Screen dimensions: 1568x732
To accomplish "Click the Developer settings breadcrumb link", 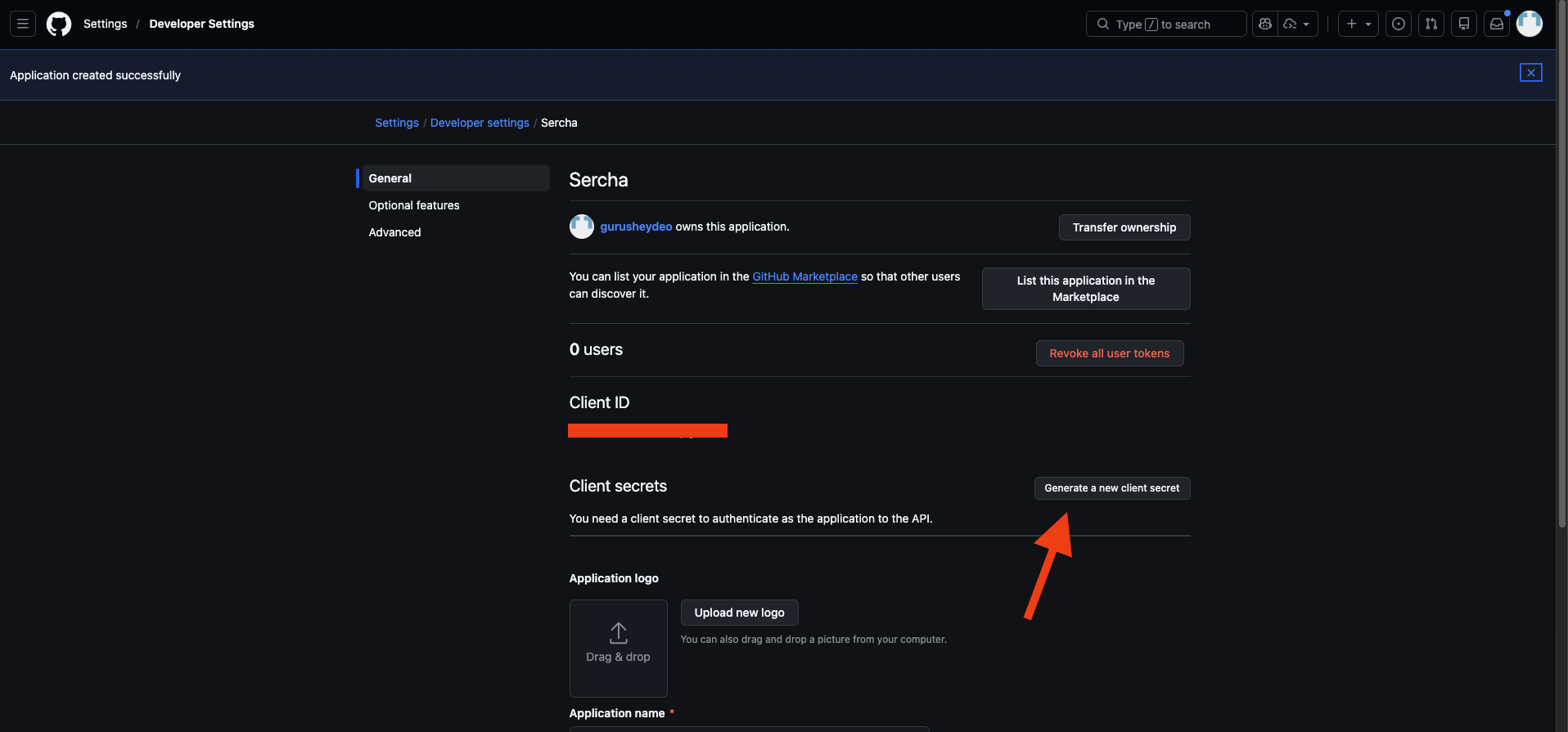I will [480, 123].
